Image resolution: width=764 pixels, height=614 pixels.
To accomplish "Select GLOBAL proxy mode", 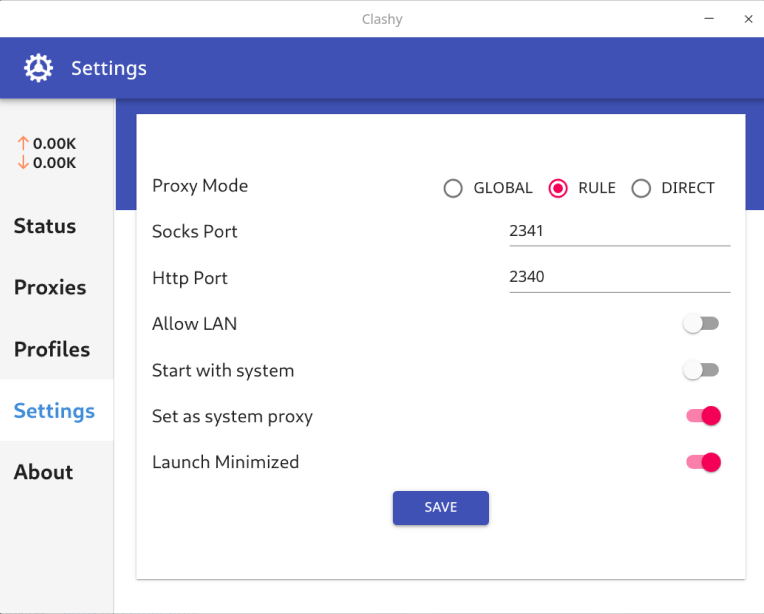I will click(x=453, y=188).
